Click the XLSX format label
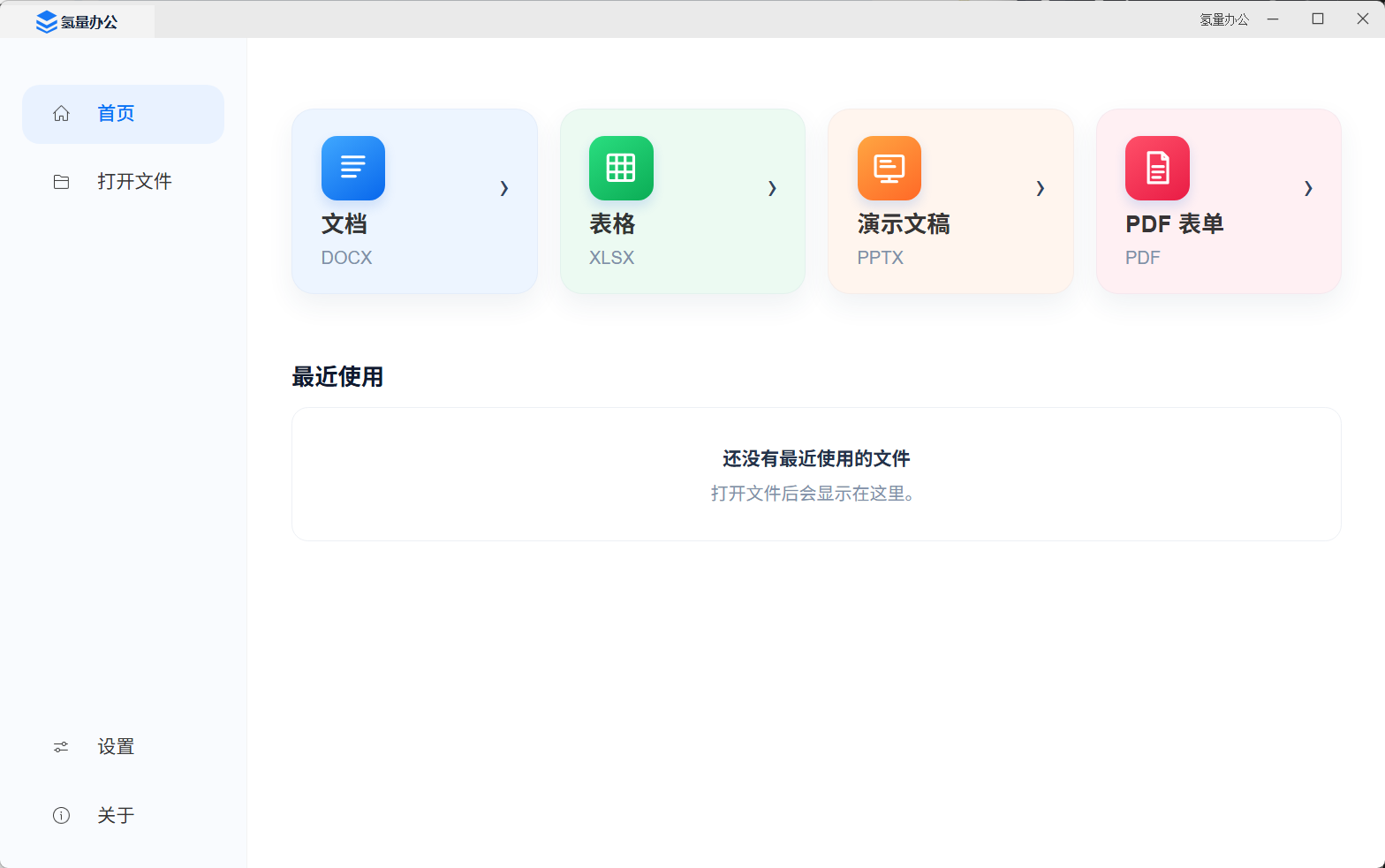Viewport: 1385px width, 868px height. pyautogui.click(x=612, y=258)
